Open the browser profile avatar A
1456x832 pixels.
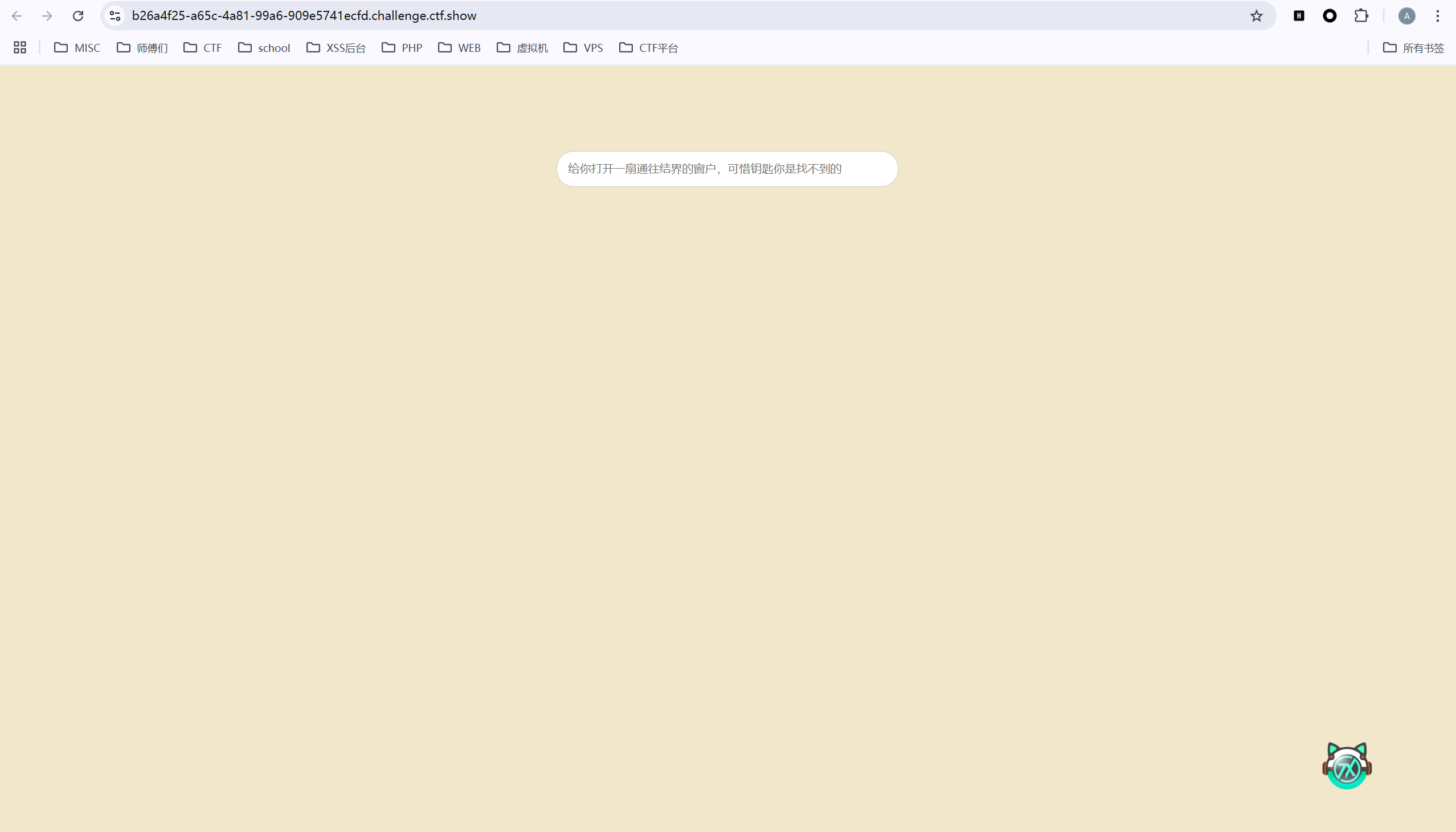(x=1405, y=15)
